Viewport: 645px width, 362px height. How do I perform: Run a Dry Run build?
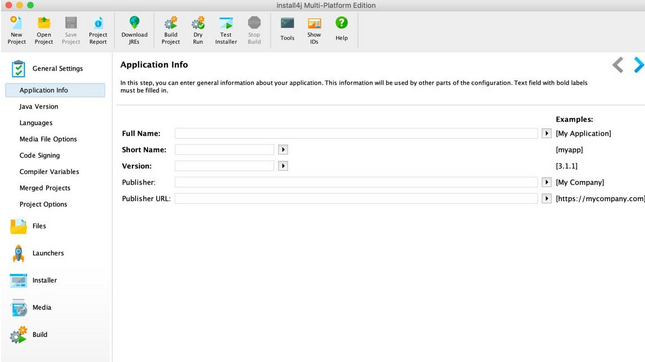198,23
